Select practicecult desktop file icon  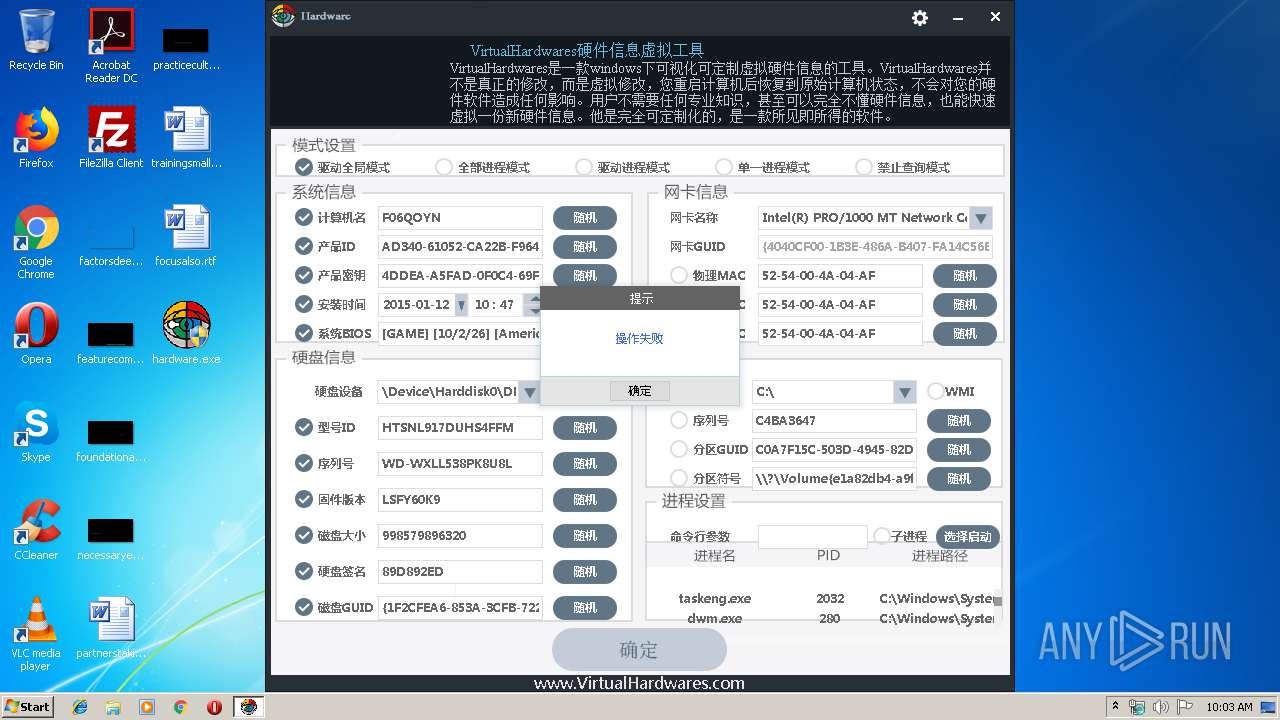(x=186, y=48)
